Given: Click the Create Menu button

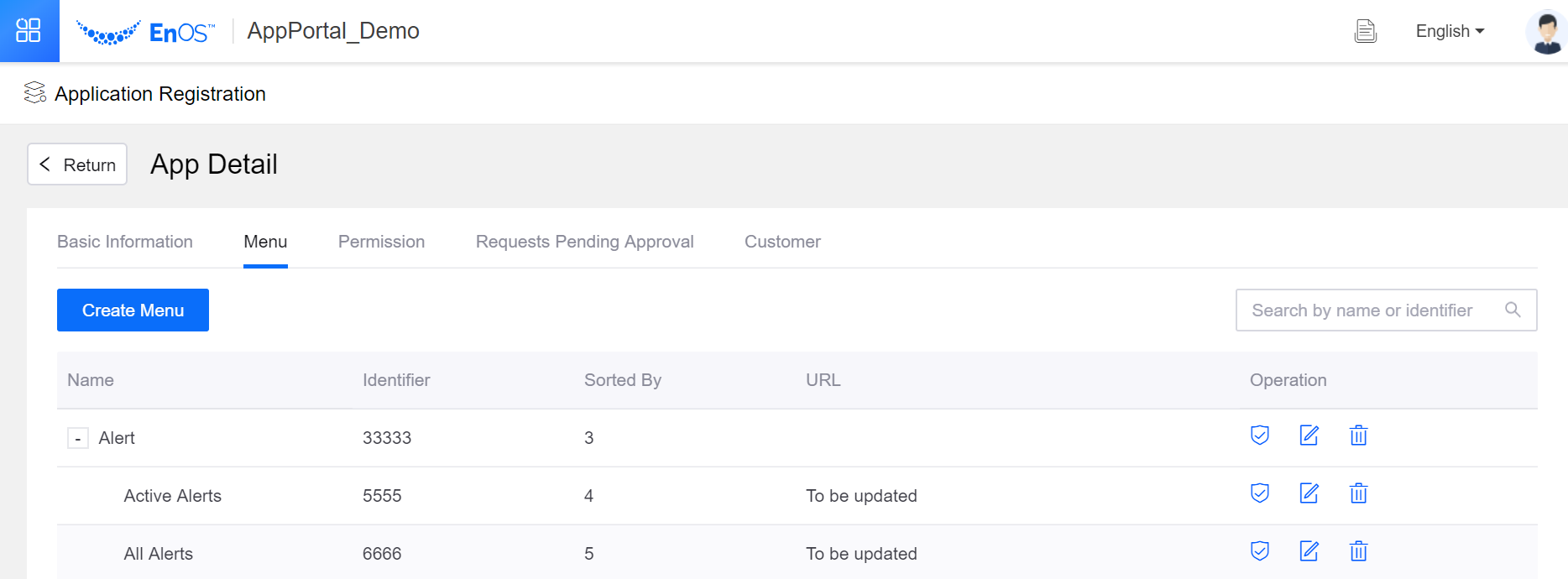Looking at the screenshot, I should coord(133,310).
